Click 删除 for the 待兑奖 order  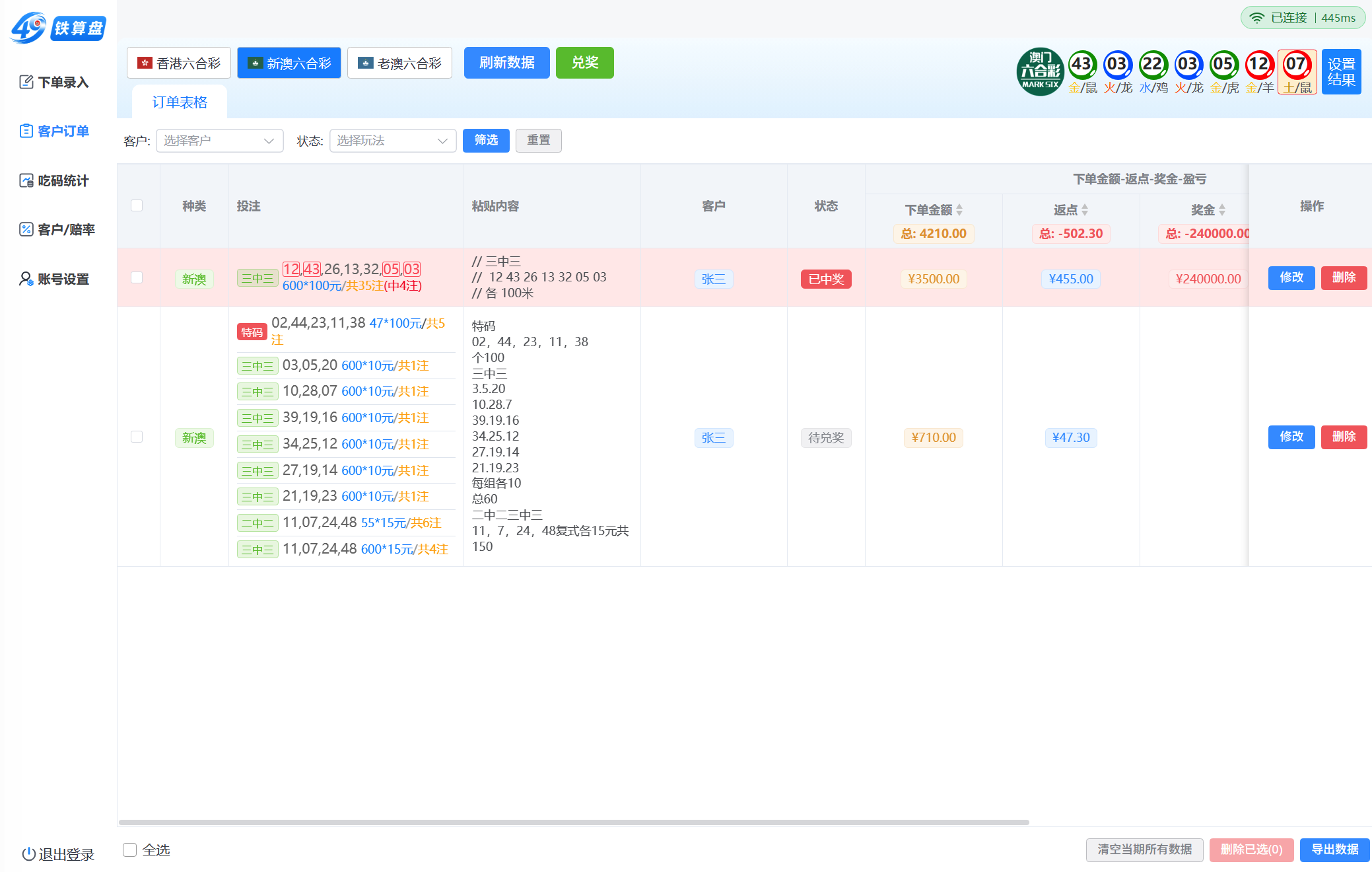point(1344,437)
